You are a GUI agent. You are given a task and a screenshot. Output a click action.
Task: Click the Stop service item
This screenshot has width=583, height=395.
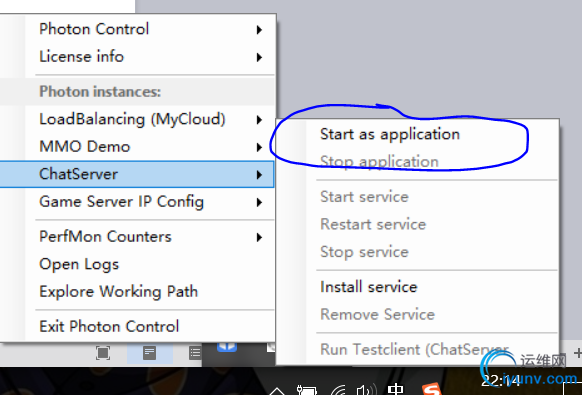click(418, 252)
